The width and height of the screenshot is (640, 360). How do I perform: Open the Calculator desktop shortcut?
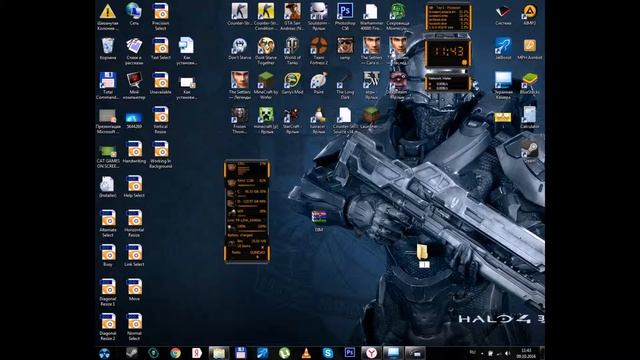529,116
